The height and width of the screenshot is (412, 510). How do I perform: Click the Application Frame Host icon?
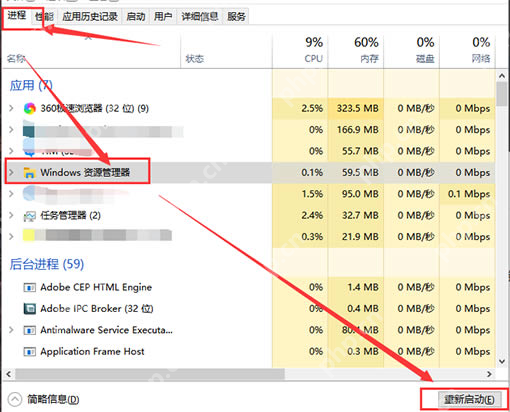coord(29,351)
